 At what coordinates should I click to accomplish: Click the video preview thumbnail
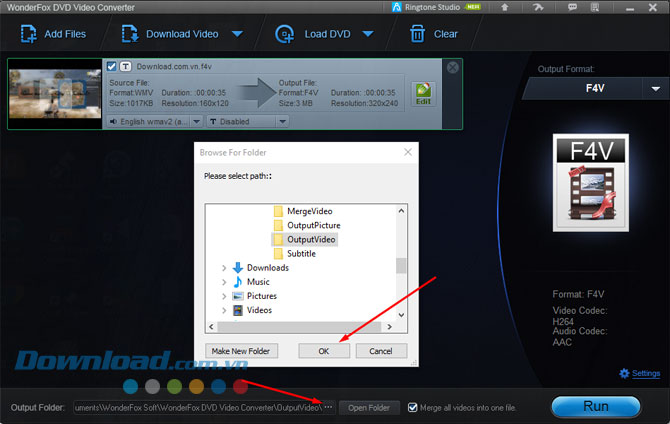[55, 94]
